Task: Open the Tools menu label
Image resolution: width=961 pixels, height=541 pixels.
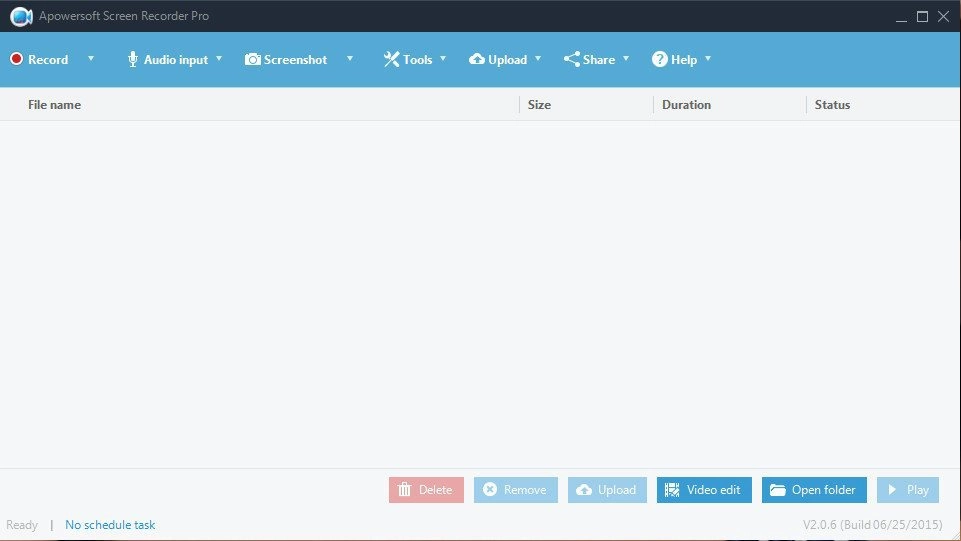Action: tap(417, 59)
